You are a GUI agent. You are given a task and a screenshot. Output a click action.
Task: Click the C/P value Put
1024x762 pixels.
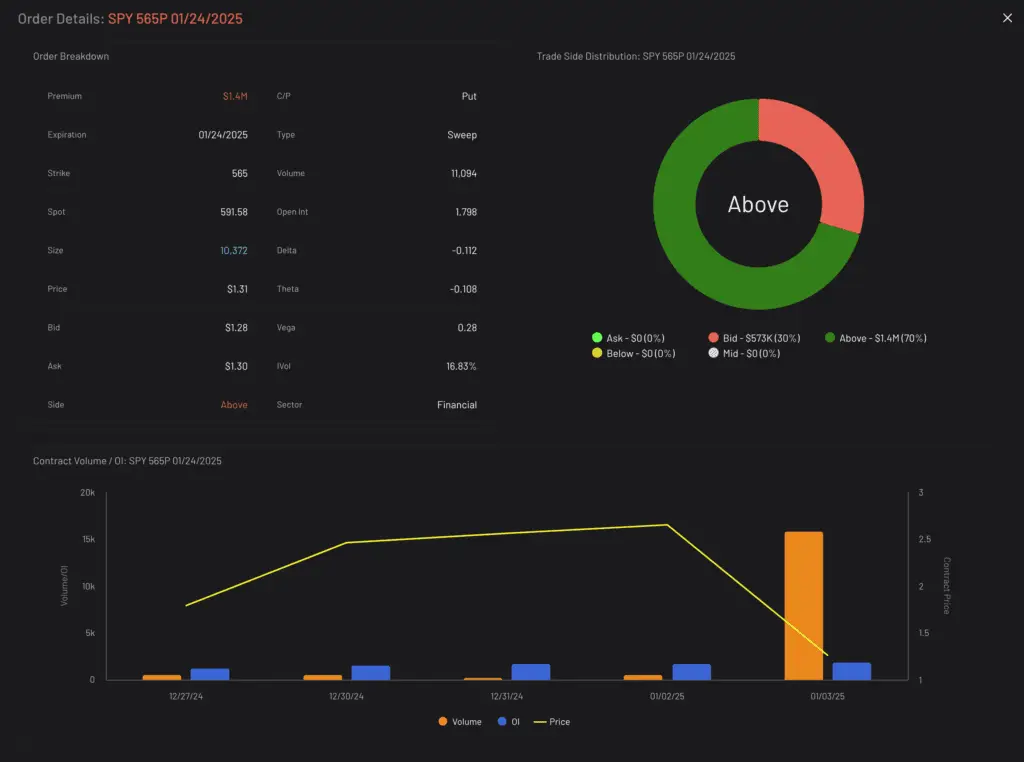(x=469, y=96)
